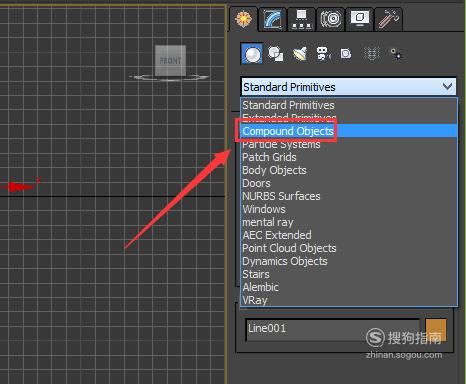Click the FRONT ViewCube face
The width and height of the screenshot is (466, 384).
pyautogui.click(x=170, y=61)
